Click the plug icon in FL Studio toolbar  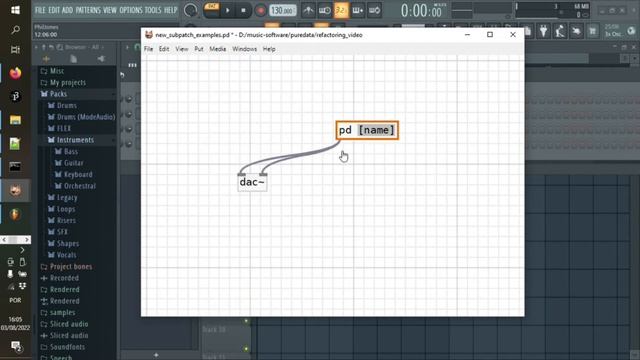point(544,31)
